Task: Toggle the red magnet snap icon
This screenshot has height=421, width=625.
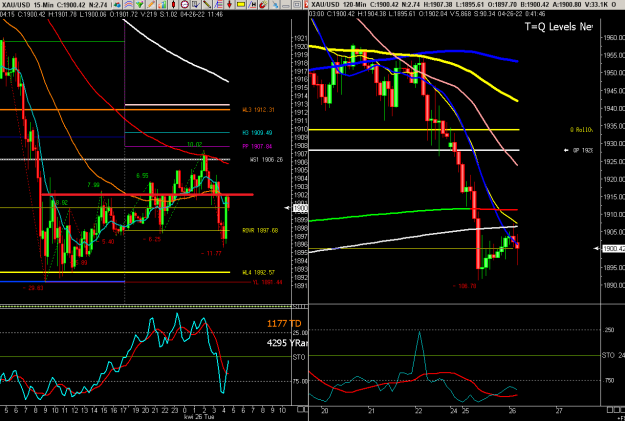Action: tap(263, 5)
